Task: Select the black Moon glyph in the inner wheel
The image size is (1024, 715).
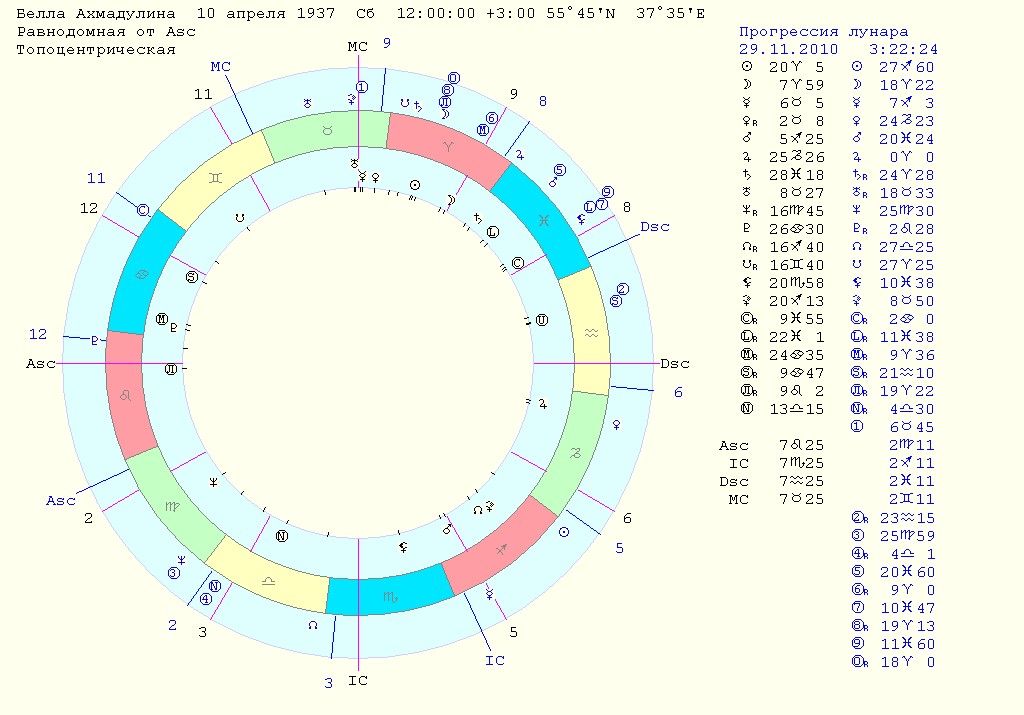Action: pyautogui.click(x=451, y=200)
